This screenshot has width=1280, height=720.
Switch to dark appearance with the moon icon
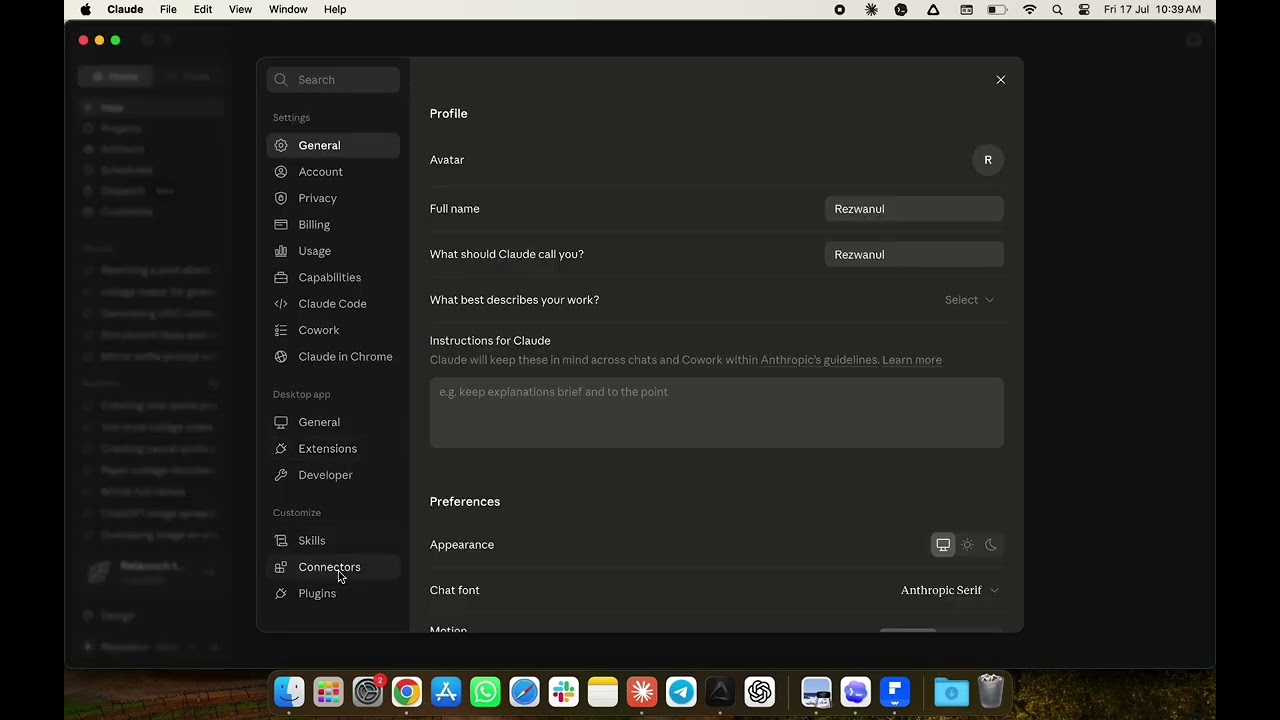(991, 545)
